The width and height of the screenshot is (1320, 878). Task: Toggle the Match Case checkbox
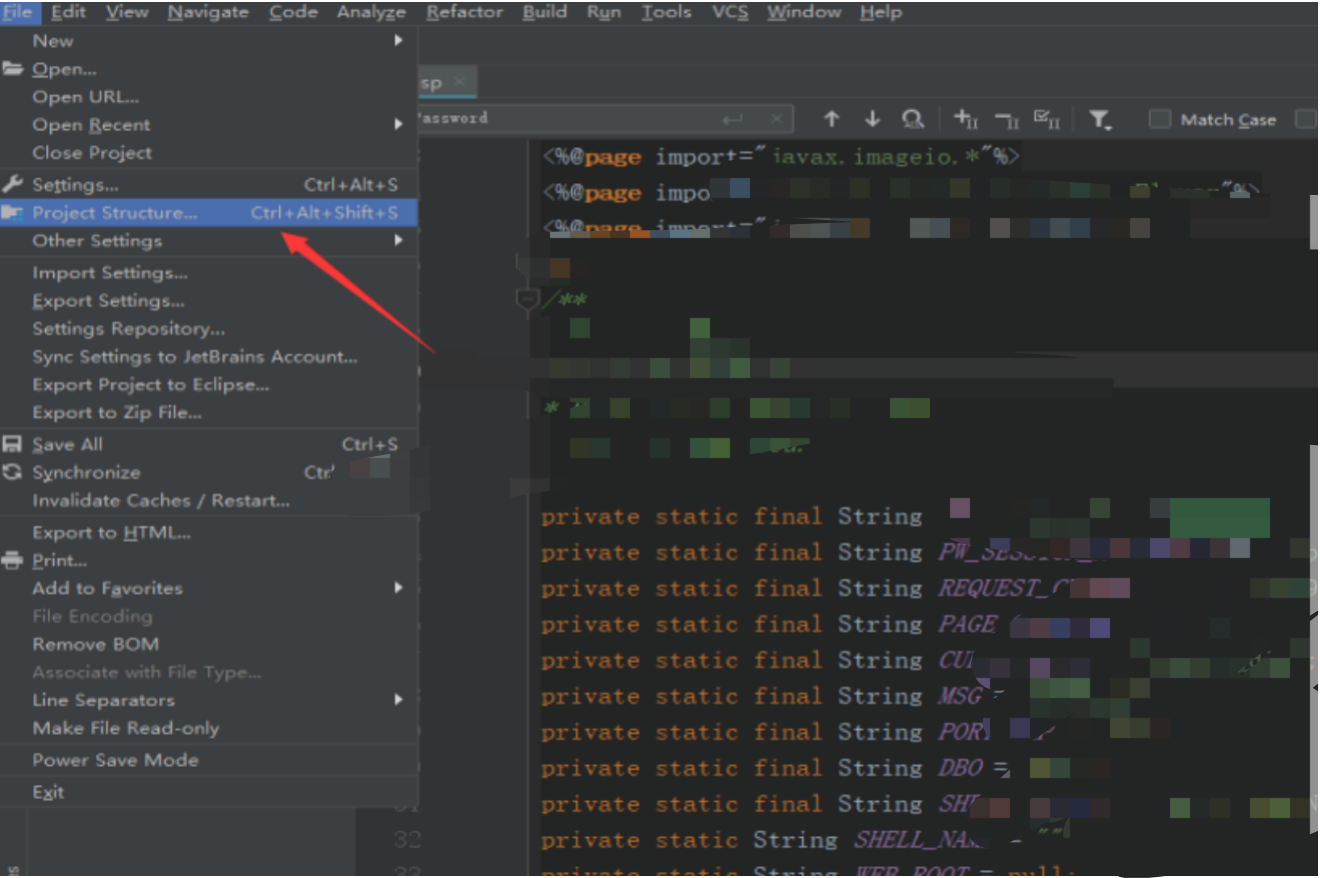tap(1159, 119)
